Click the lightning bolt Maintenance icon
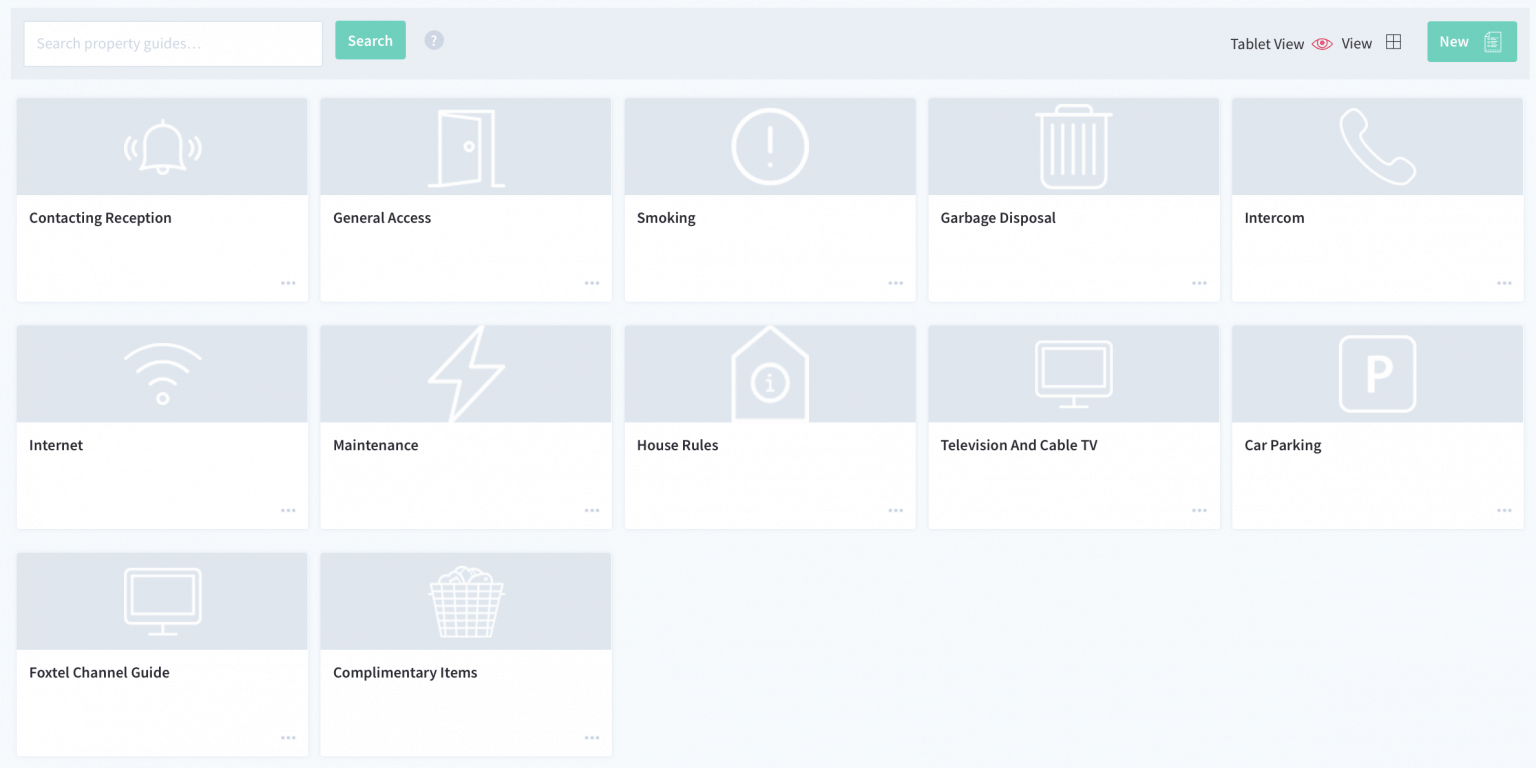 466,374
